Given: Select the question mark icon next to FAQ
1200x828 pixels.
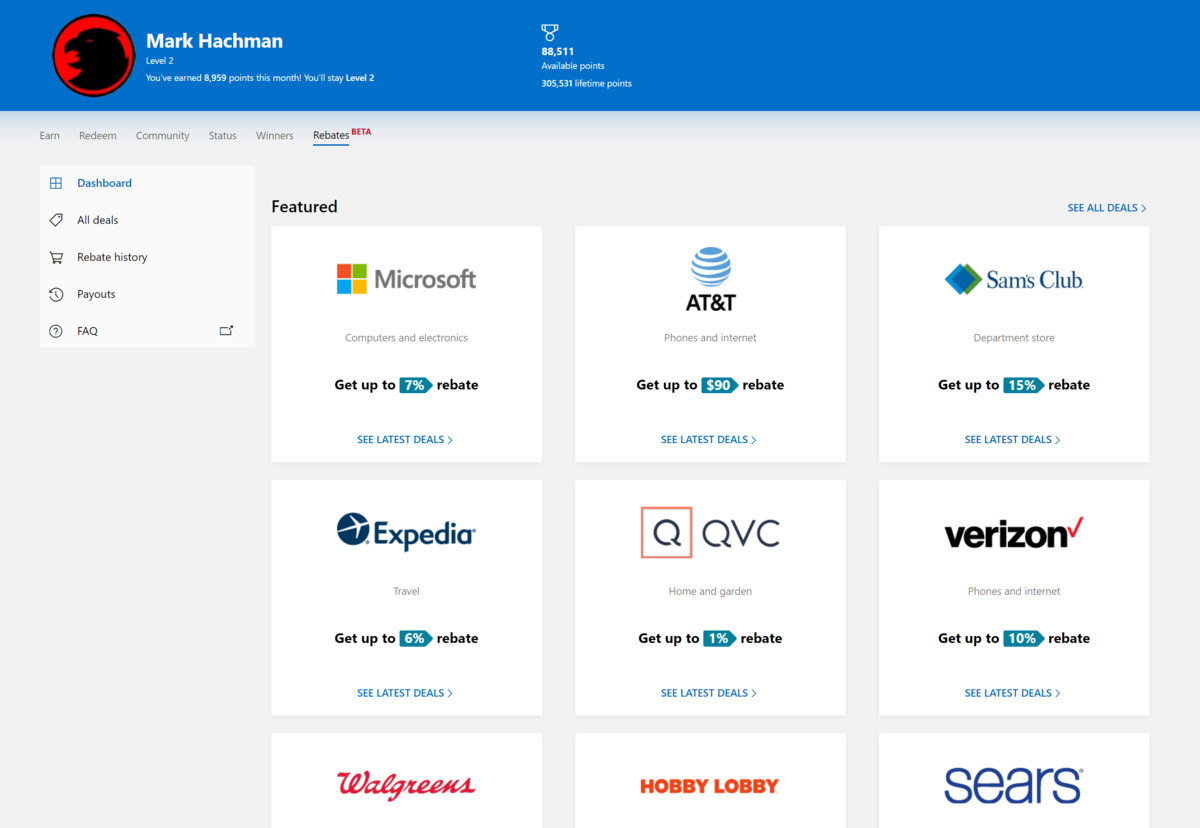Looking at the screenshot, I should [56, 331].
